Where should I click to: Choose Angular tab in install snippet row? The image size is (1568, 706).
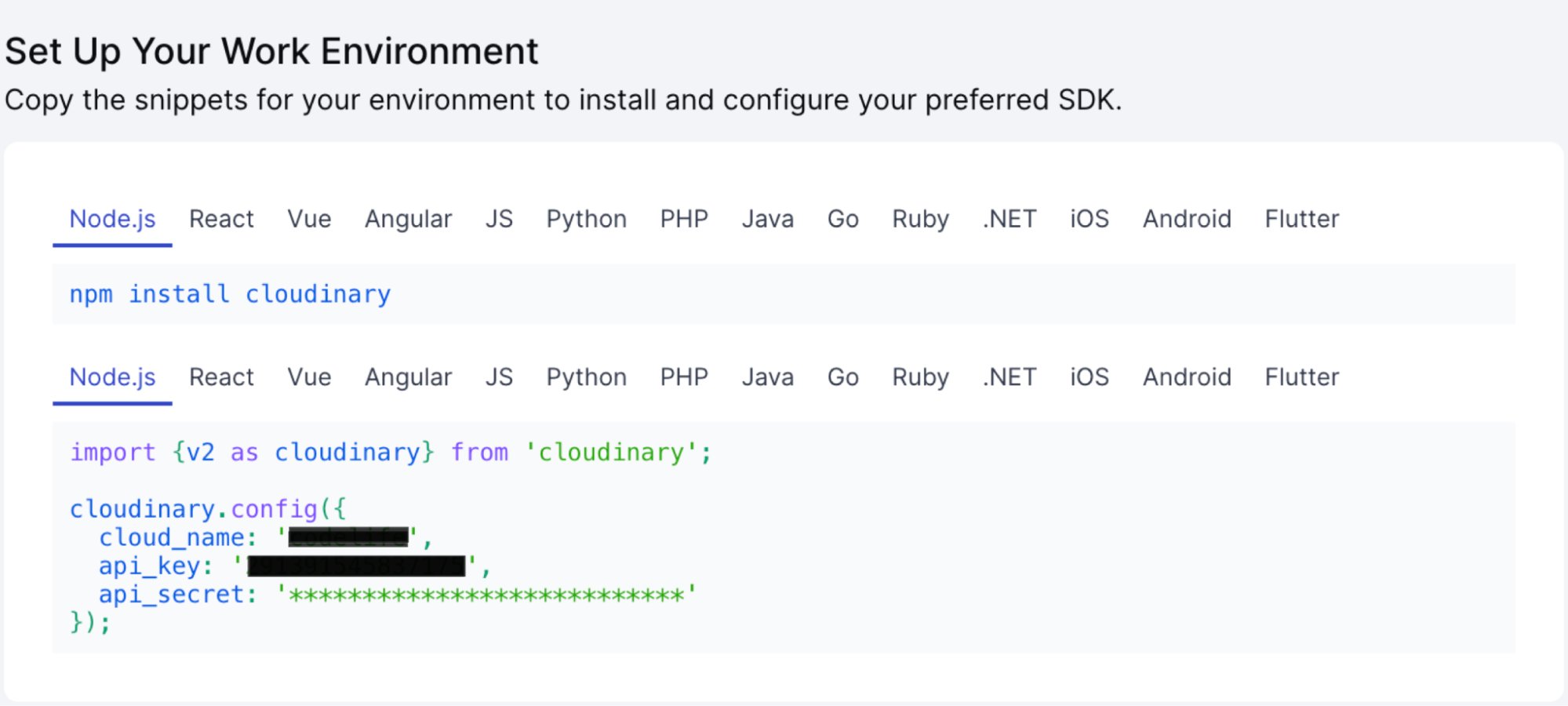pyautogui.click(x=408, y=219)
